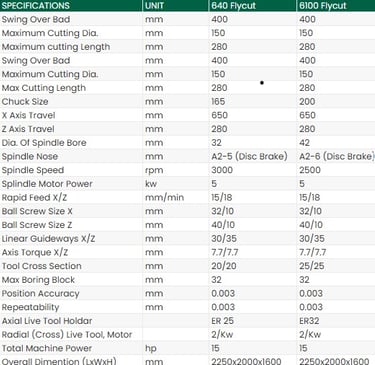Select the 'Rapid Feed X/Z' label

pos(34,197)
